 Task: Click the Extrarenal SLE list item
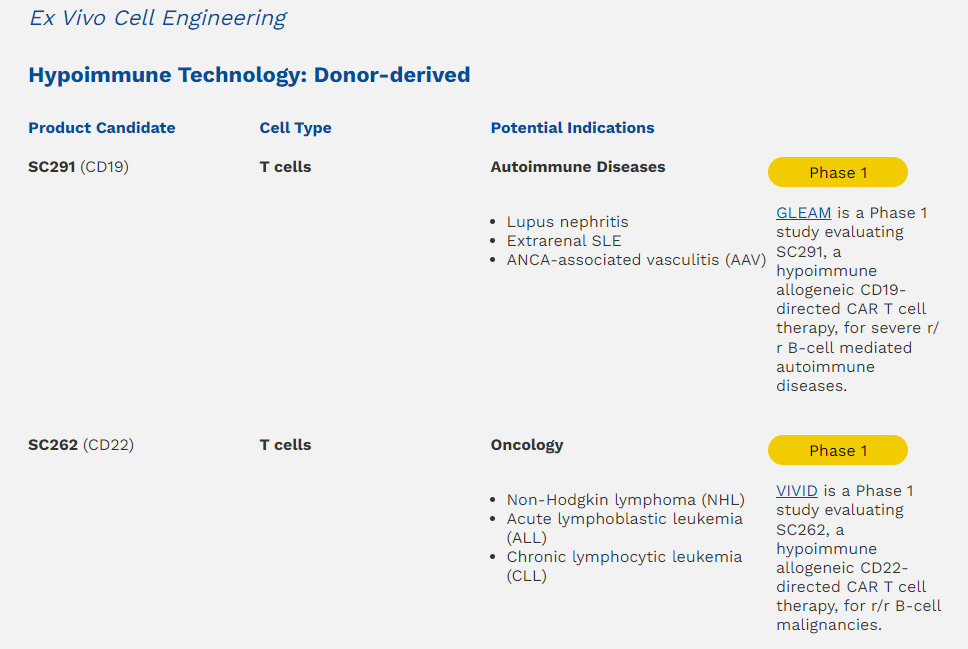tap(563, 241)
